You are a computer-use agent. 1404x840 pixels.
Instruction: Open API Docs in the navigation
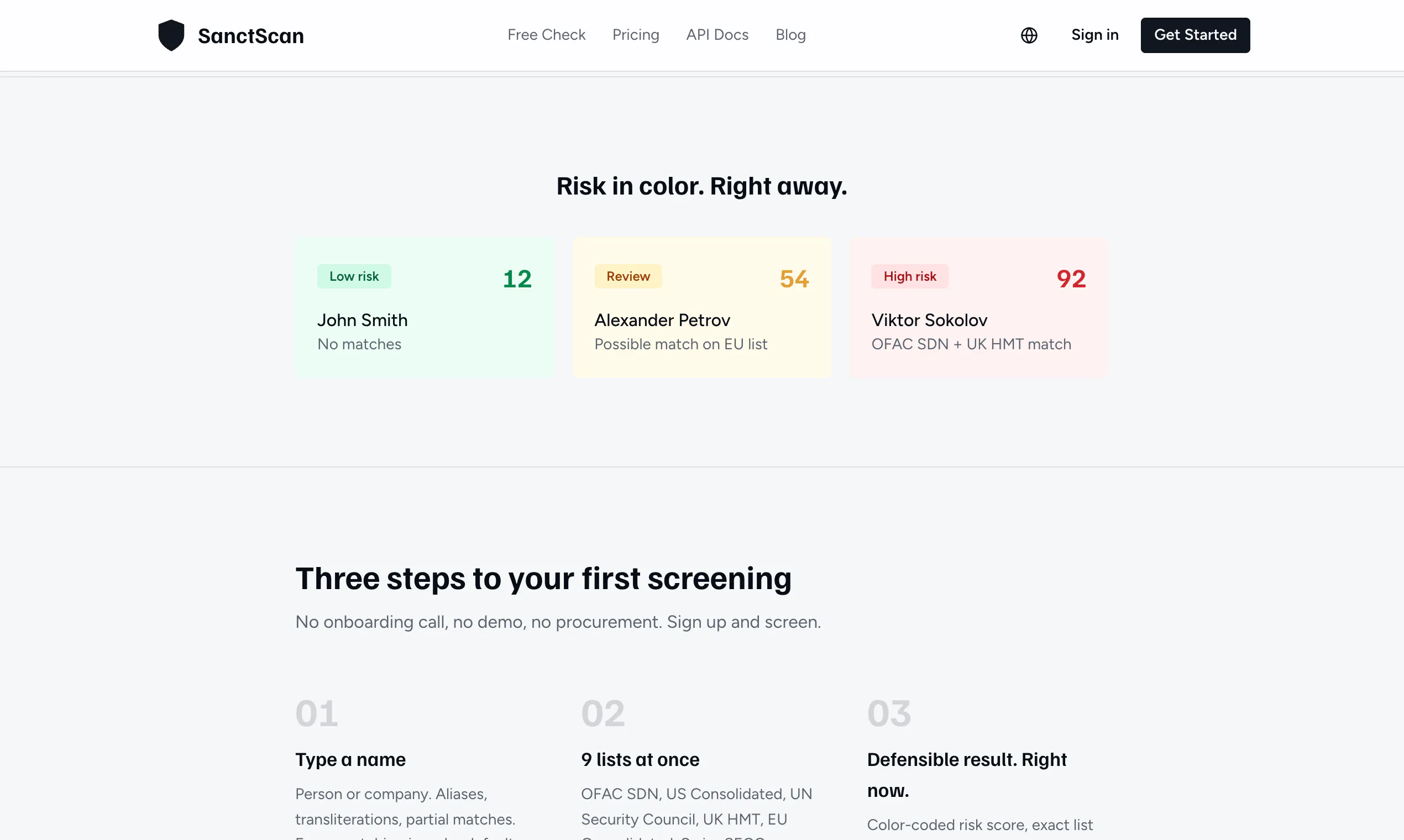coord(717,35)
